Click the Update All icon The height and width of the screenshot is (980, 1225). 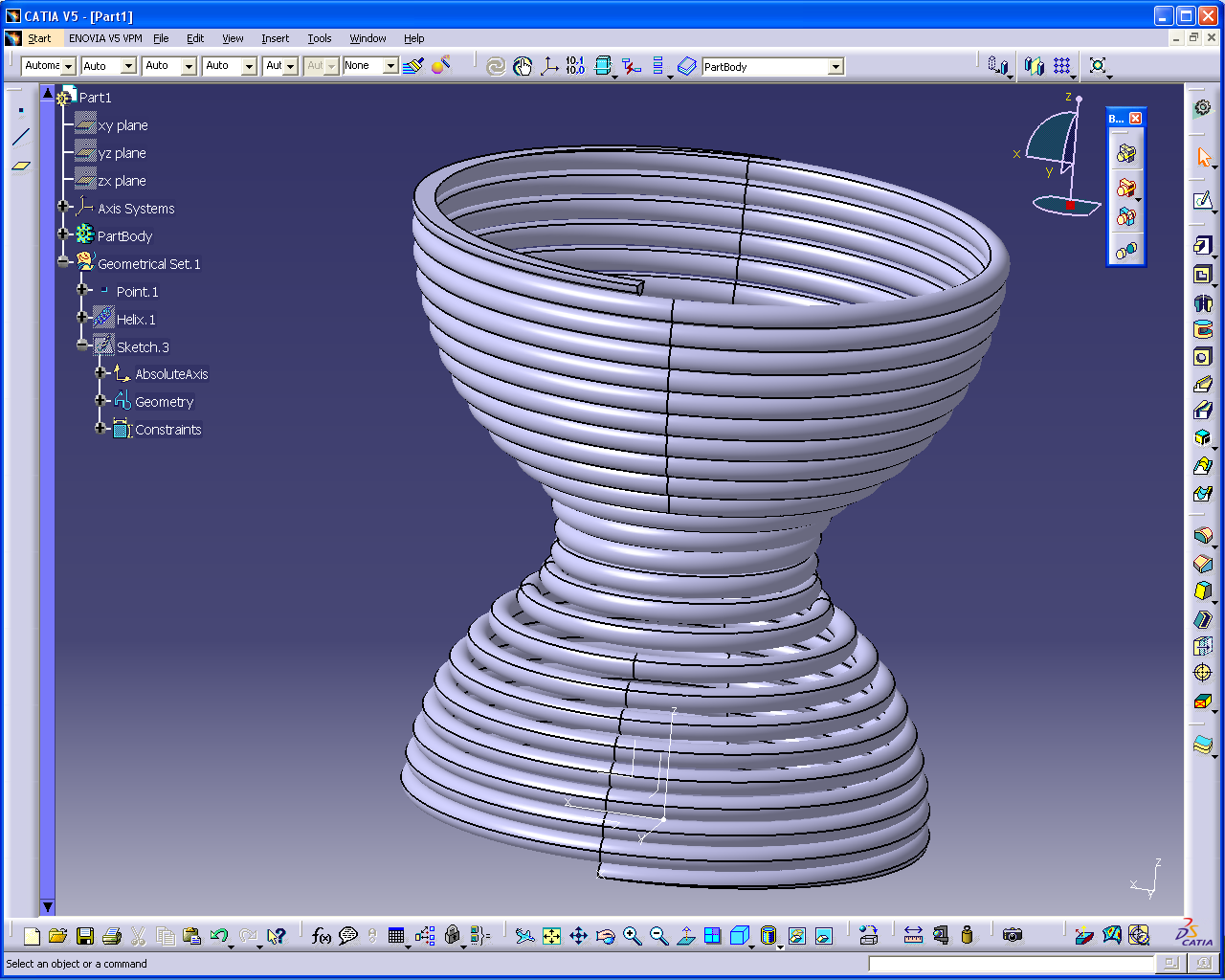click(x=495, y=66)
